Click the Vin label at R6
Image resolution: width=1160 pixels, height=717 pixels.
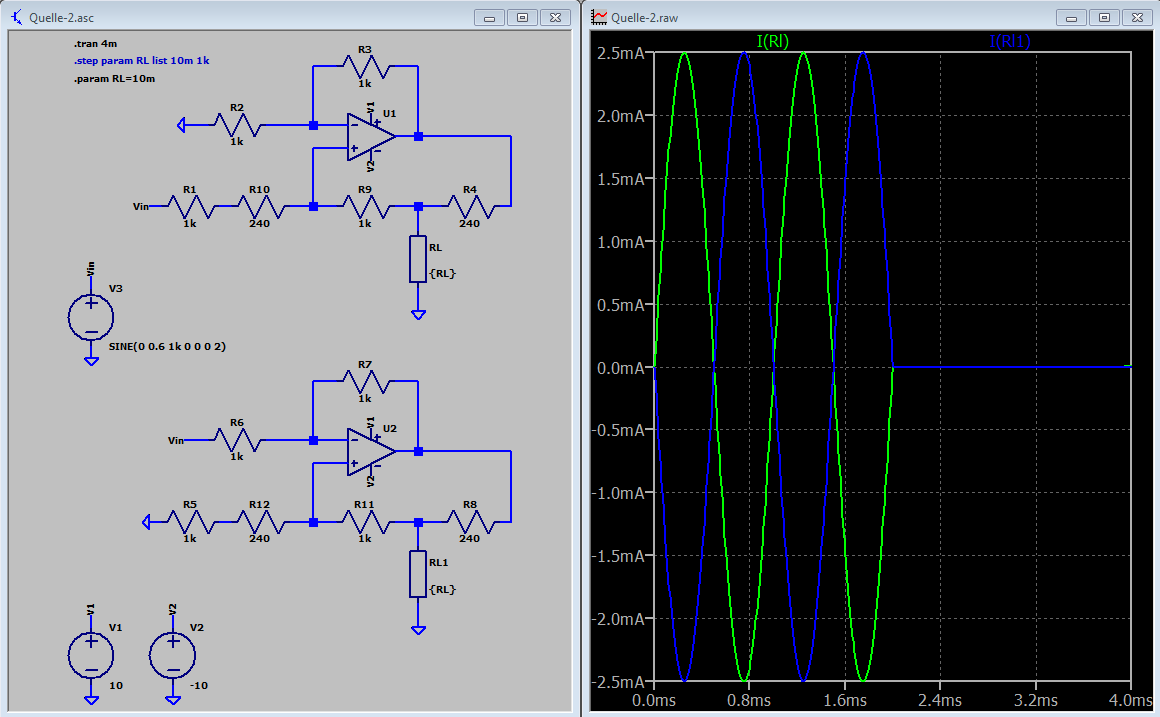(175, 440)
